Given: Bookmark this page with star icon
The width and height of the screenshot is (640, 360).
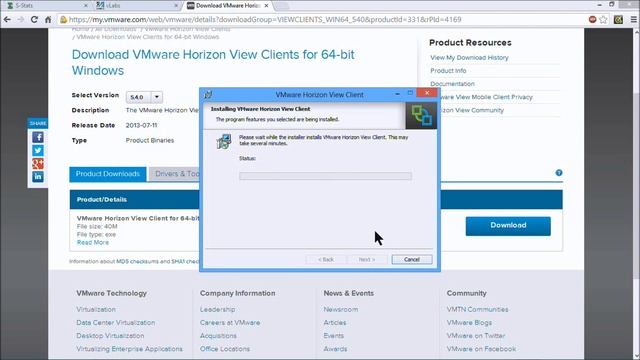Looking at the screenshot, I should 603,19.
